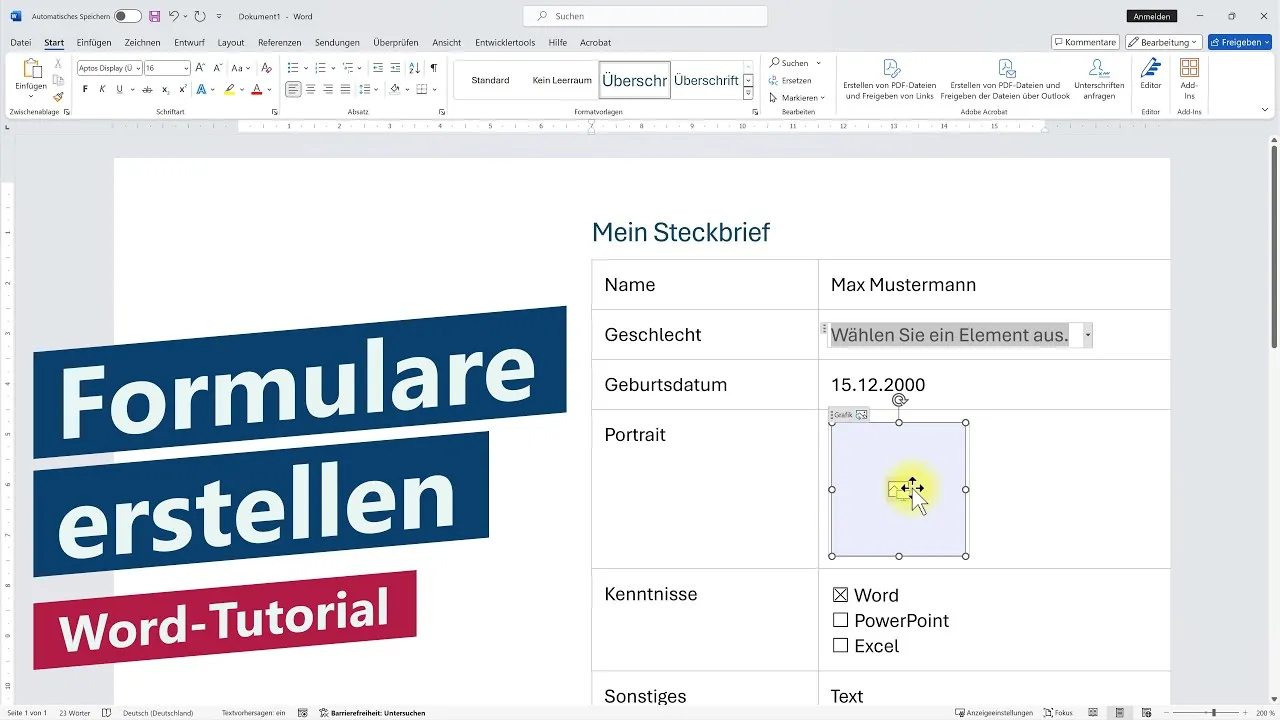Viewport: 1280px width, 720px height.
Task: Click the Unterschriften anfragen Adobe icon
Action: click(1098, 75)
